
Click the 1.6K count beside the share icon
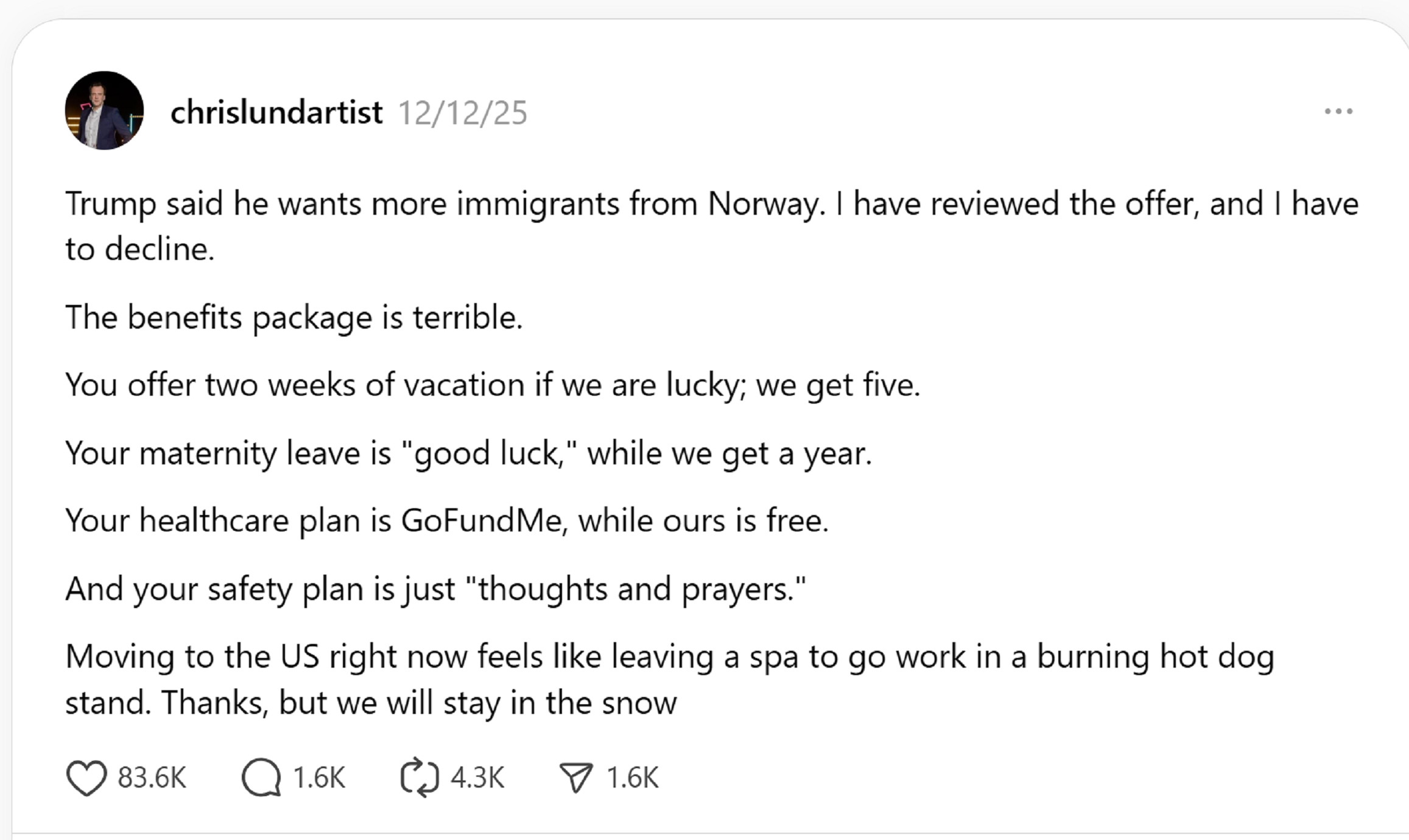pyautogui.click(x=633, y=778)
